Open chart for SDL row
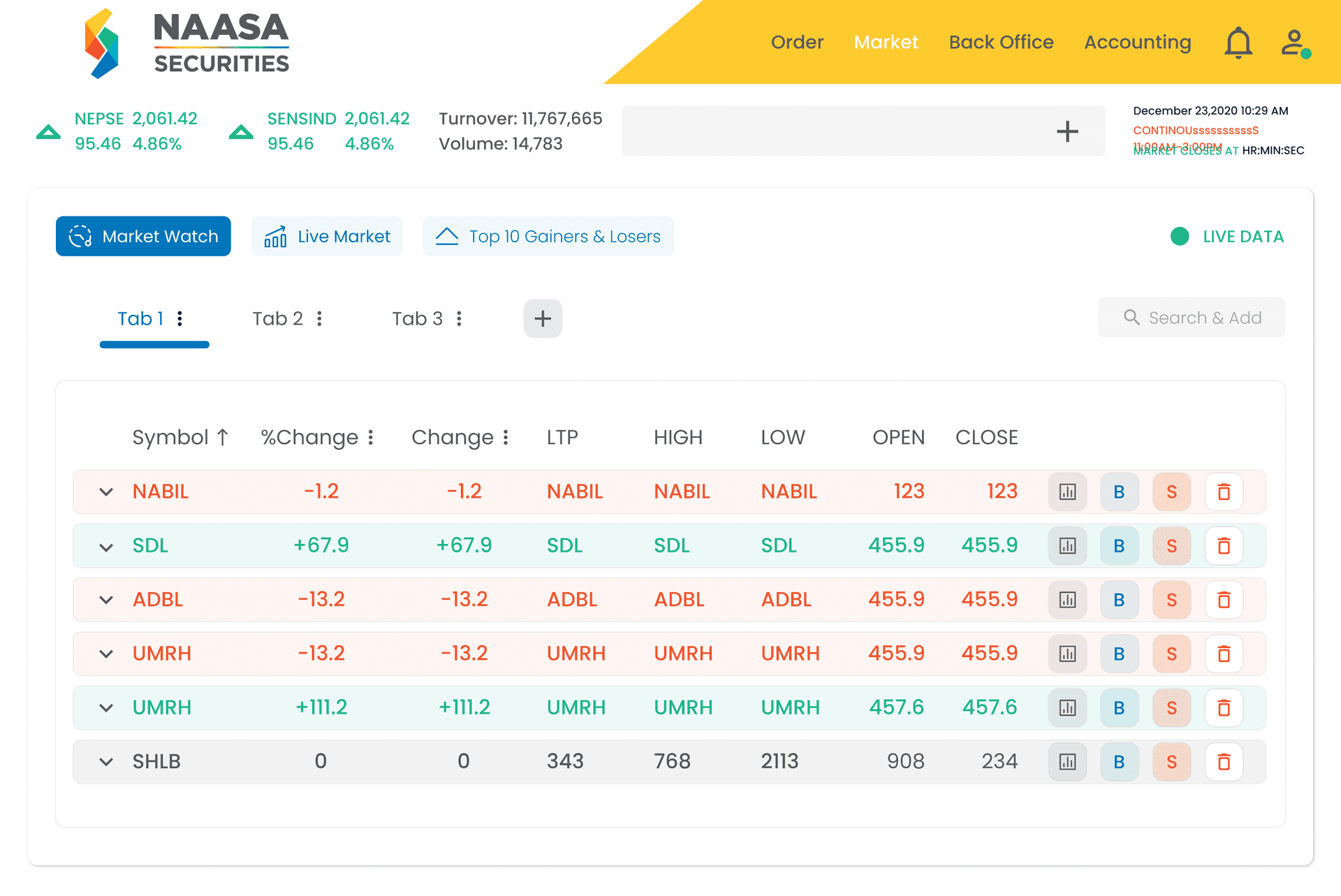1341x896 pixels. tap(1067, 545)
